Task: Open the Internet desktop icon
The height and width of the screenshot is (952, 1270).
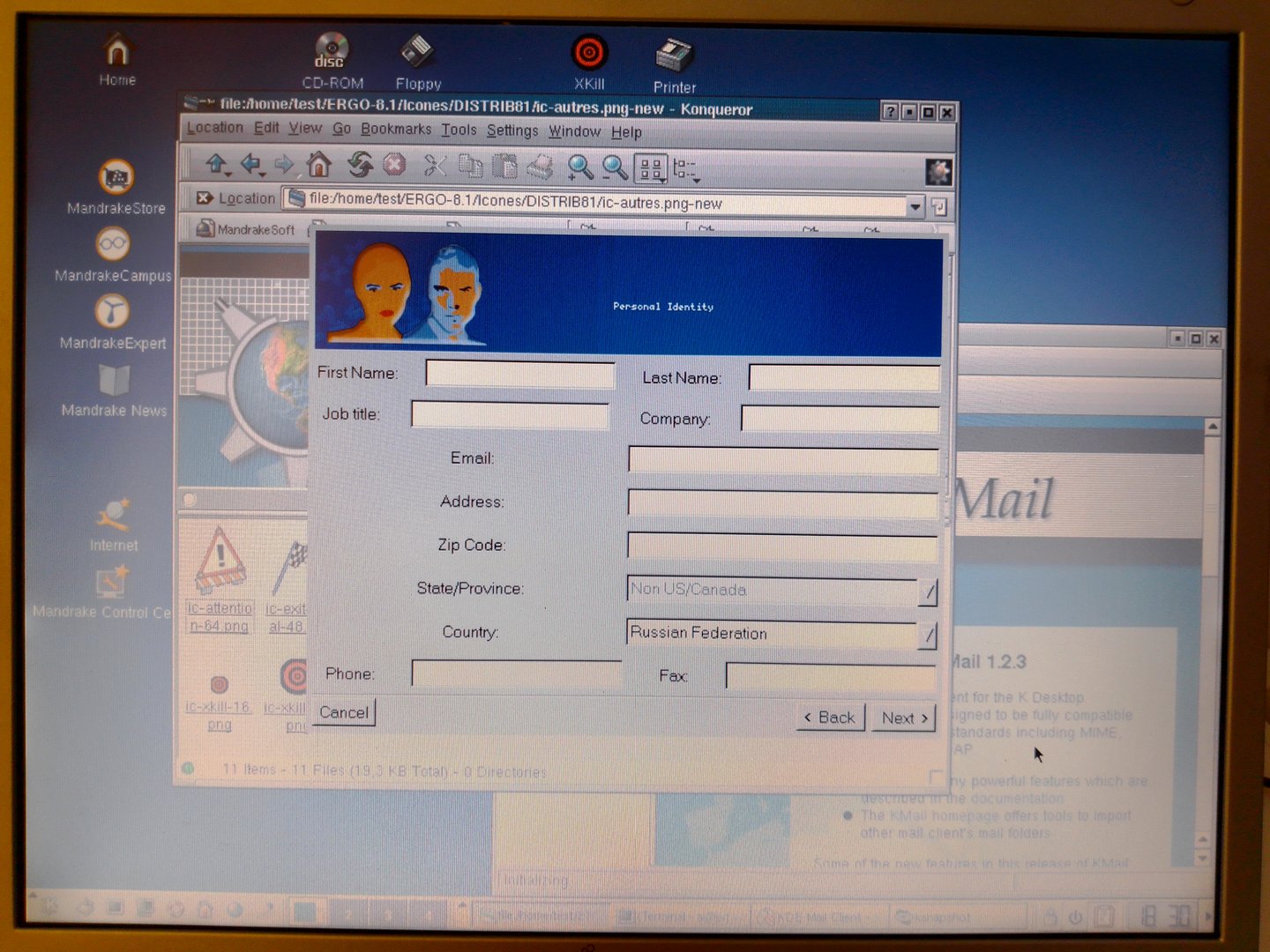Action: point(114,524)
